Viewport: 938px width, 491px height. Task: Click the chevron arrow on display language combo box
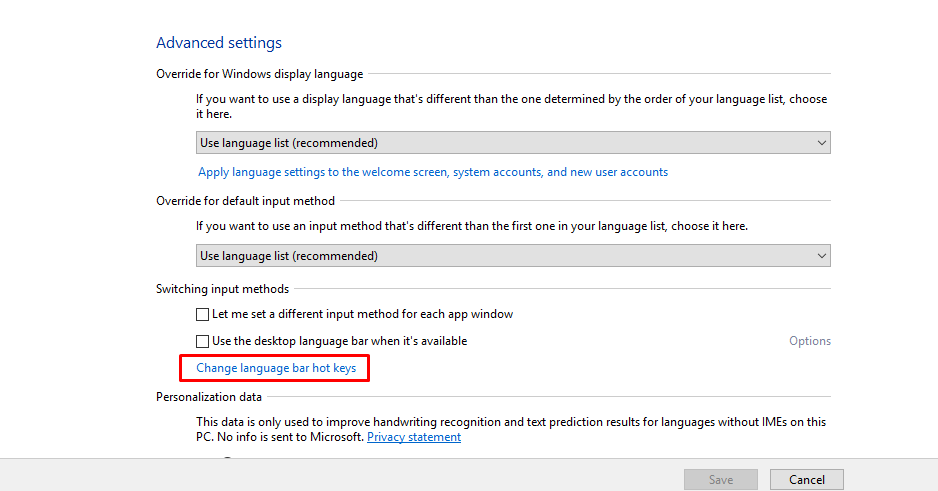821,143
